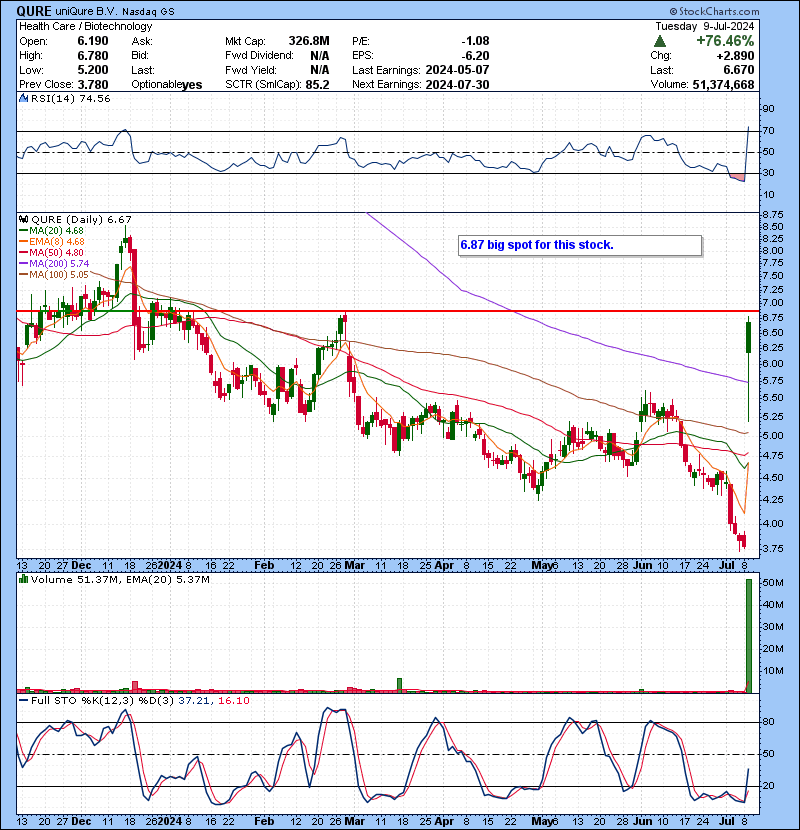Select the 51,374,668 volume figure
800x830 pixels.
(723, 84)
